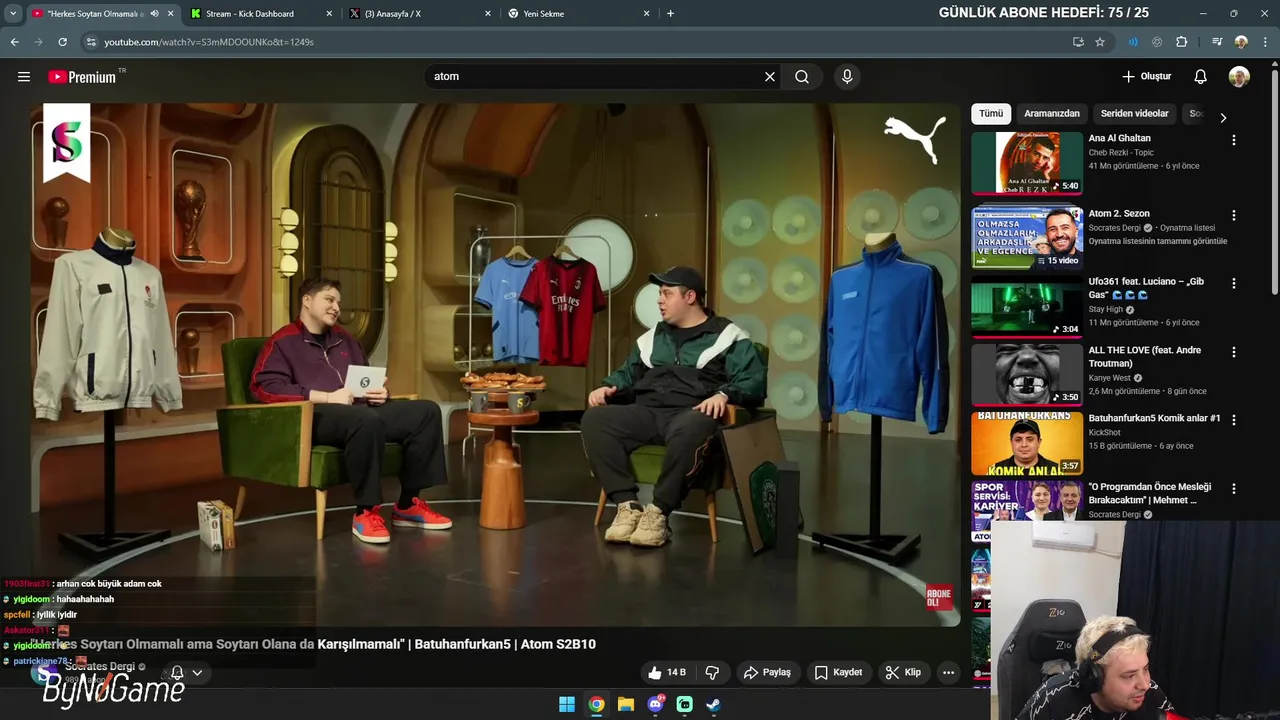
Task: Dislike the video
Action: click(712, 673)
